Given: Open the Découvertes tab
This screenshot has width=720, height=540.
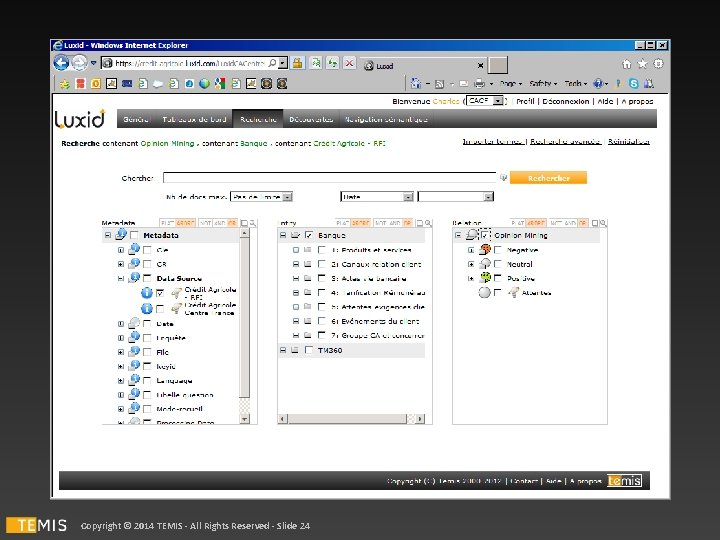Looking at the screenshot, I should click(x=311, y=119).
